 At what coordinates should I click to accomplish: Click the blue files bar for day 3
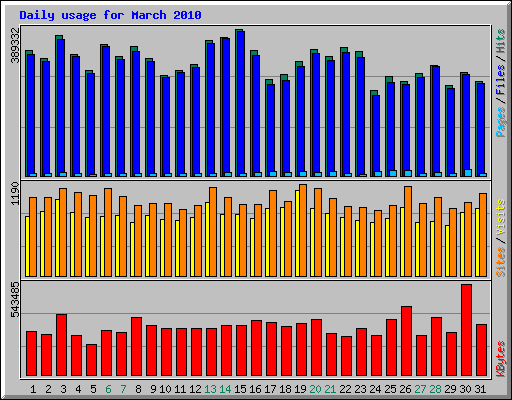click(x=61, y=108)
